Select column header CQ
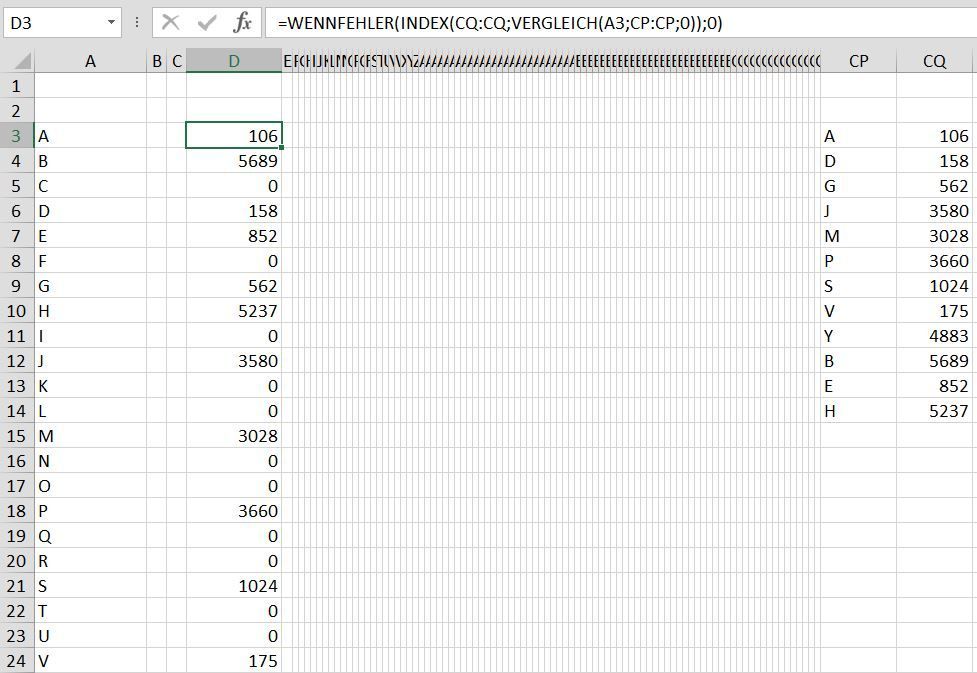 point(932,60)
